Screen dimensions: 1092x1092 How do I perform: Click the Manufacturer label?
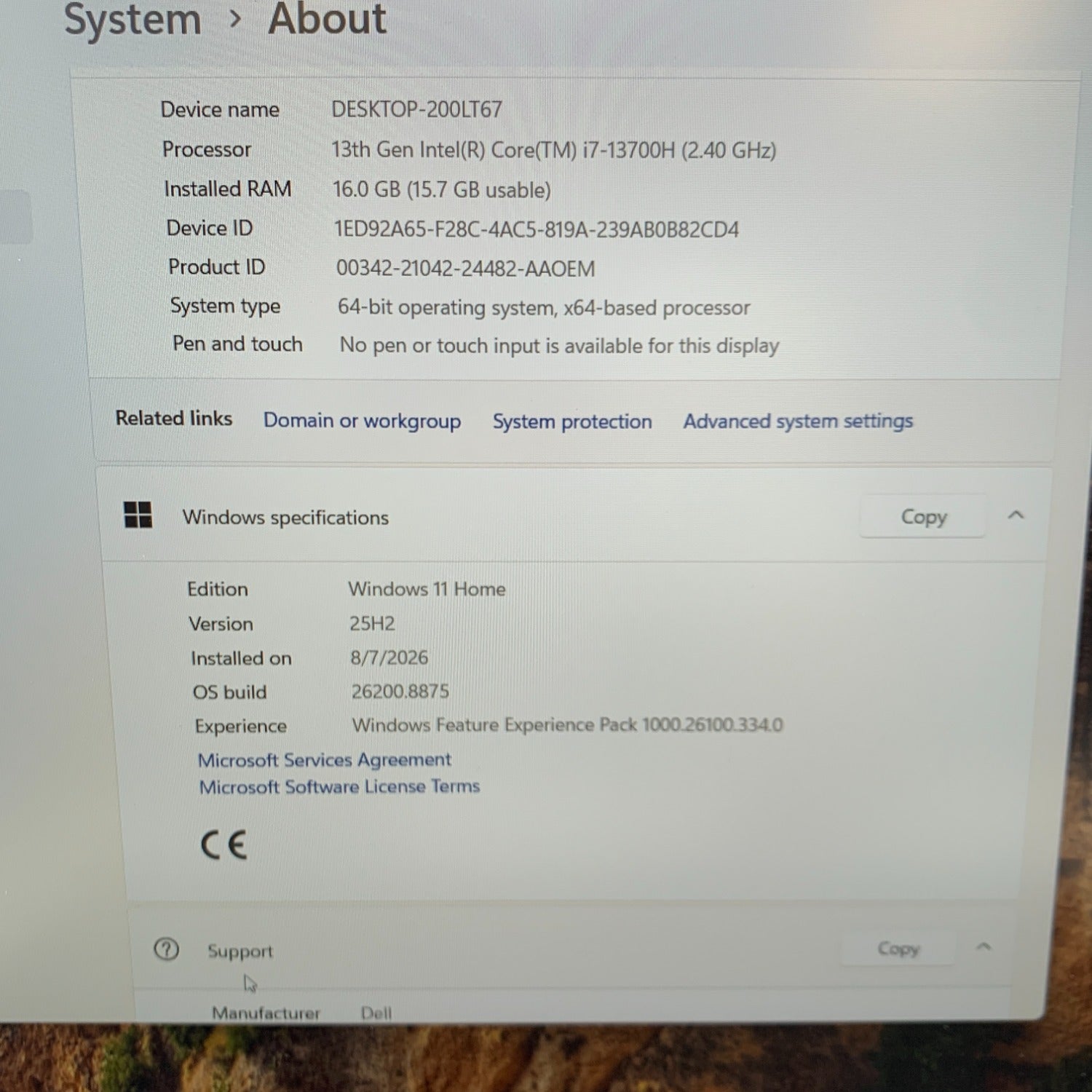coord(266,1013)
